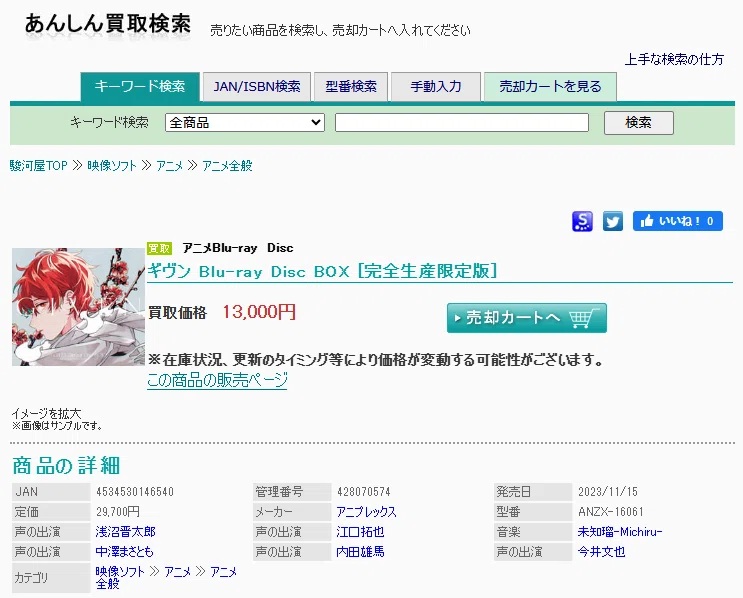Image resolution: width=743 pixels, height=598 pixels.
Task: Go to the 駿河屋TOP breadcrumb link
Action: click(x=39, y=166)
